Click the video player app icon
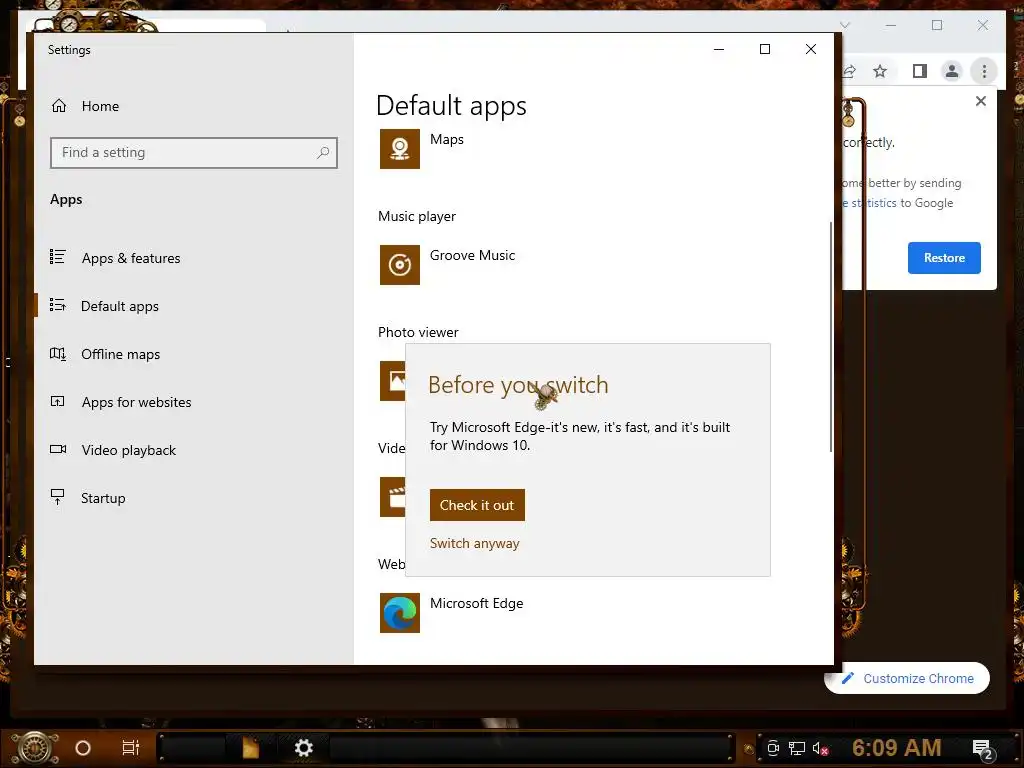The width and height of the screenshot is (1024, 768). 392,497
